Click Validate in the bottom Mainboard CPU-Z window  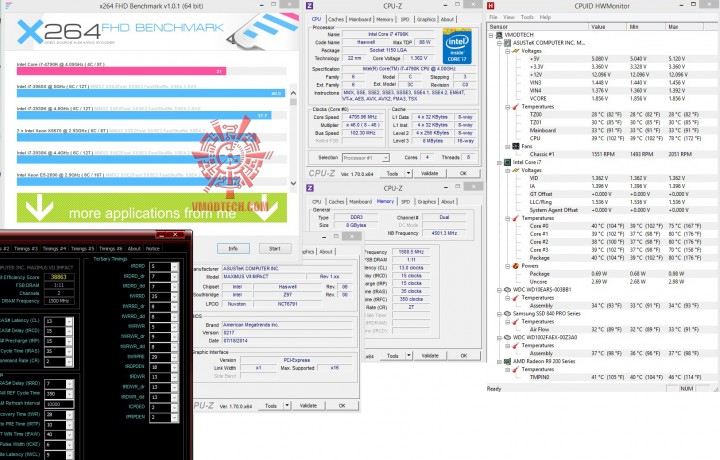[x=308, y=406]
